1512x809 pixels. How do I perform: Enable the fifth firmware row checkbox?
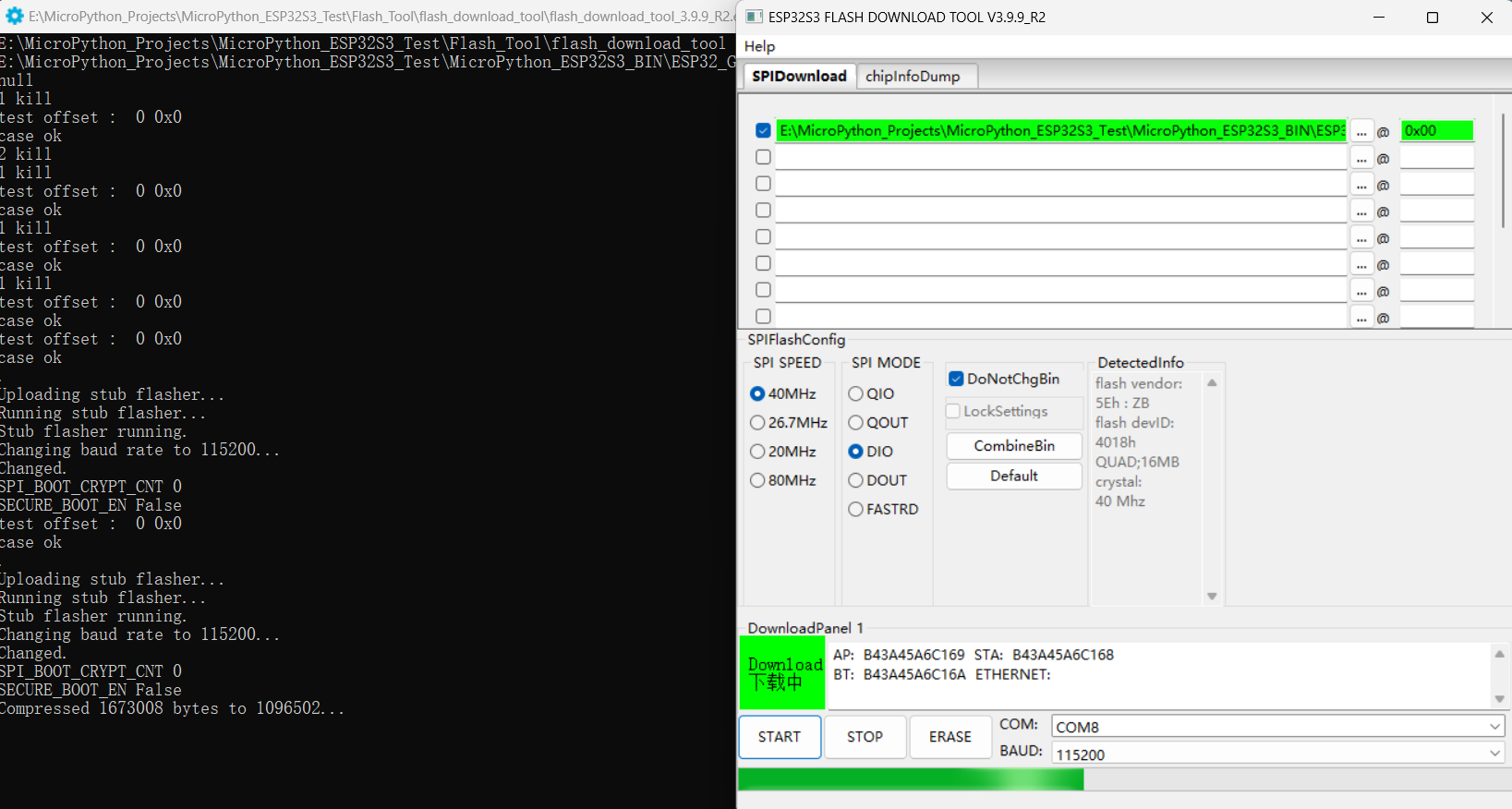point(763,237)
